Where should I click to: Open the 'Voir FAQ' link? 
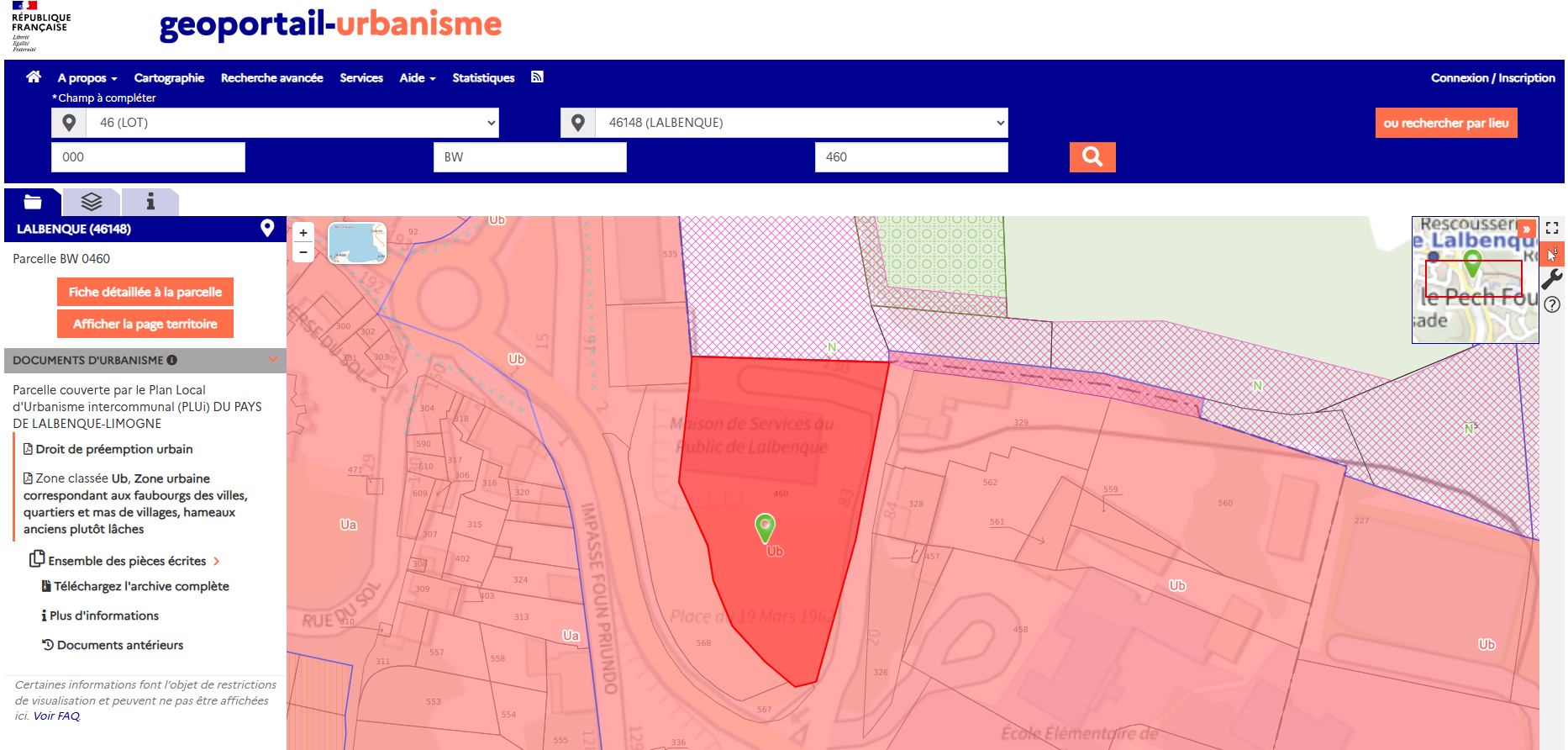[x=56, y=716]
